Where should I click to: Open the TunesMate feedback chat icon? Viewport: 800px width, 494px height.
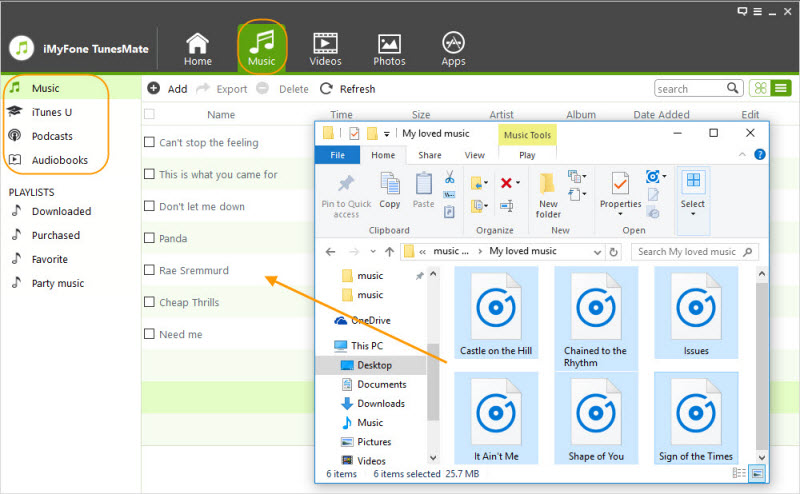point(742,11)
